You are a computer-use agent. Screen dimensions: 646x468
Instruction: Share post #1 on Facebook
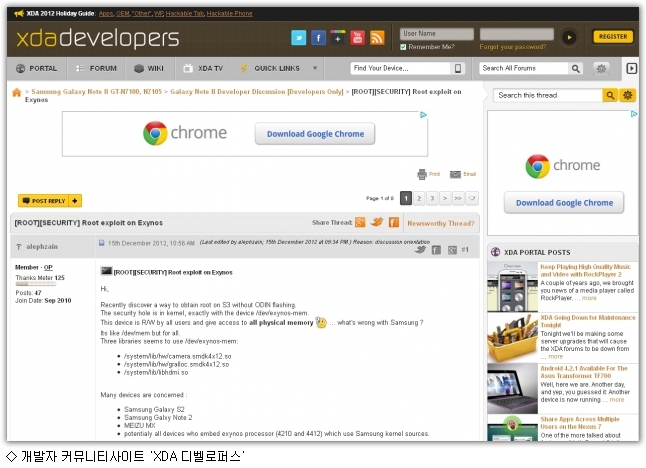tap(436, 250)
